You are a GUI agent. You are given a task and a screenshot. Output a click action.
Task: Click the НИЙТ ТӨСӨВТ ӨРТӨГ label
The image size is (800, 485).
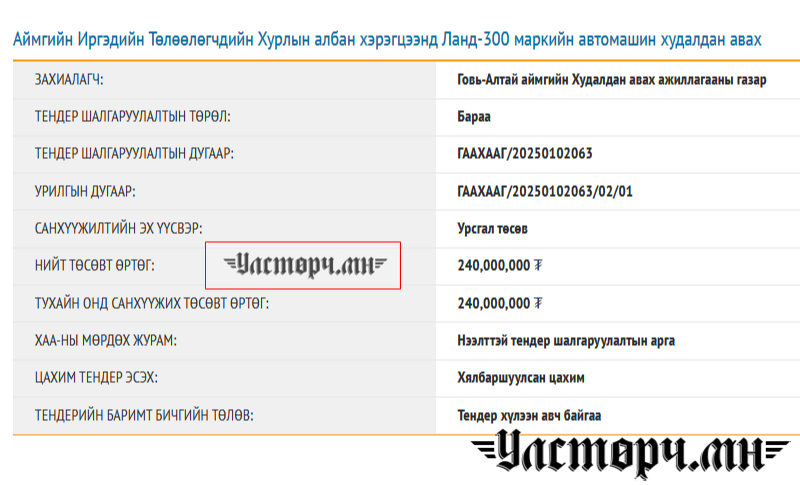pyautogui.click(x=94, y=266)
